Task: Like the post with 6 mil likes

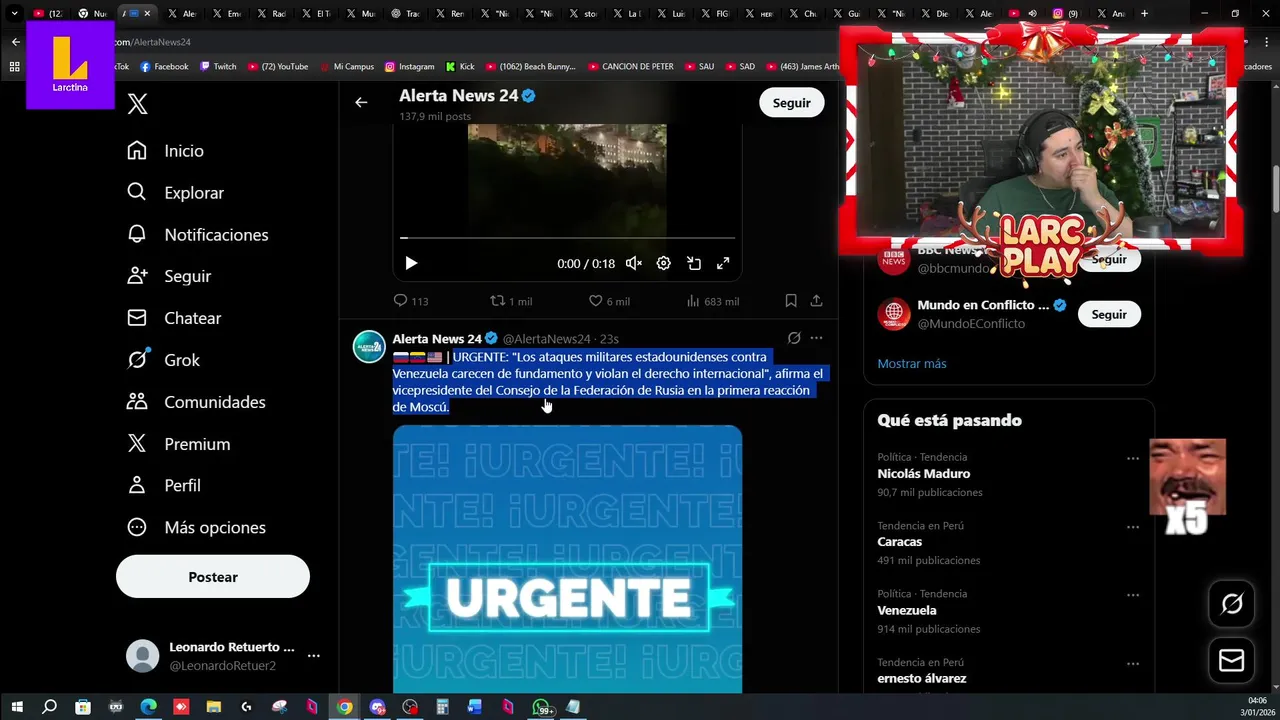Action: [x=609, y=301]
